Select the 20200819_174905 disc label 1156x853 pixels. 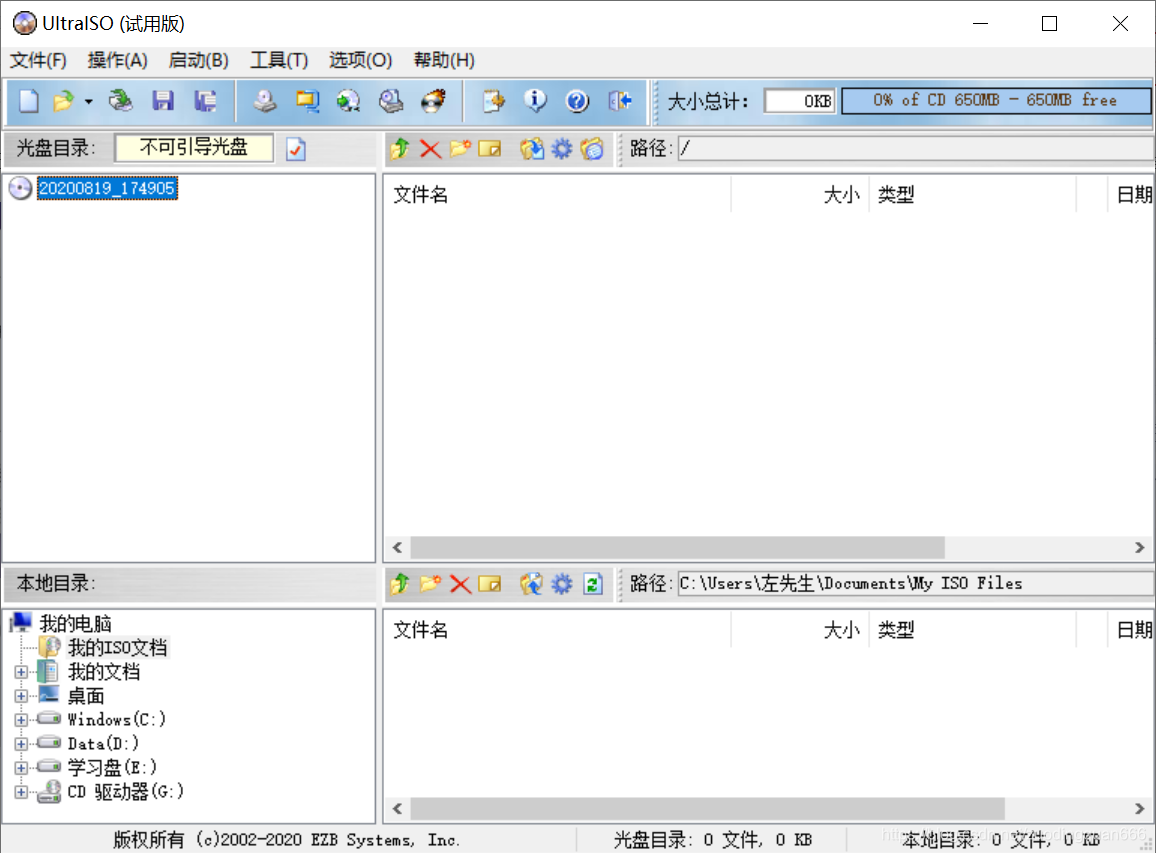coord(107,188)
